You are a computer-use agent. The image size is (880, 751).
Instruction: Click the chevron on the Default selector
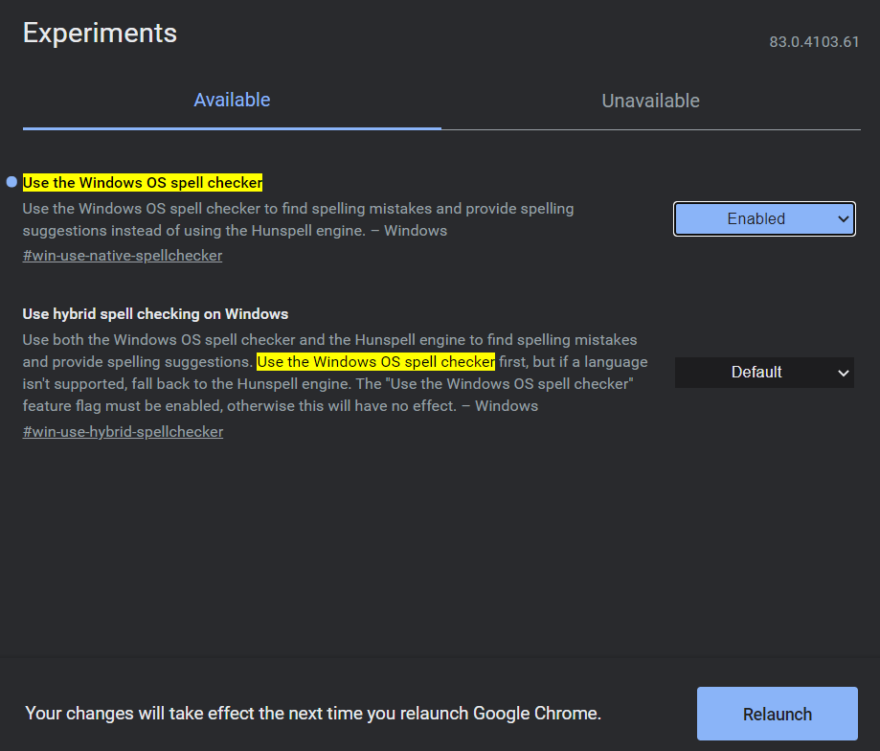click(843, 372)
